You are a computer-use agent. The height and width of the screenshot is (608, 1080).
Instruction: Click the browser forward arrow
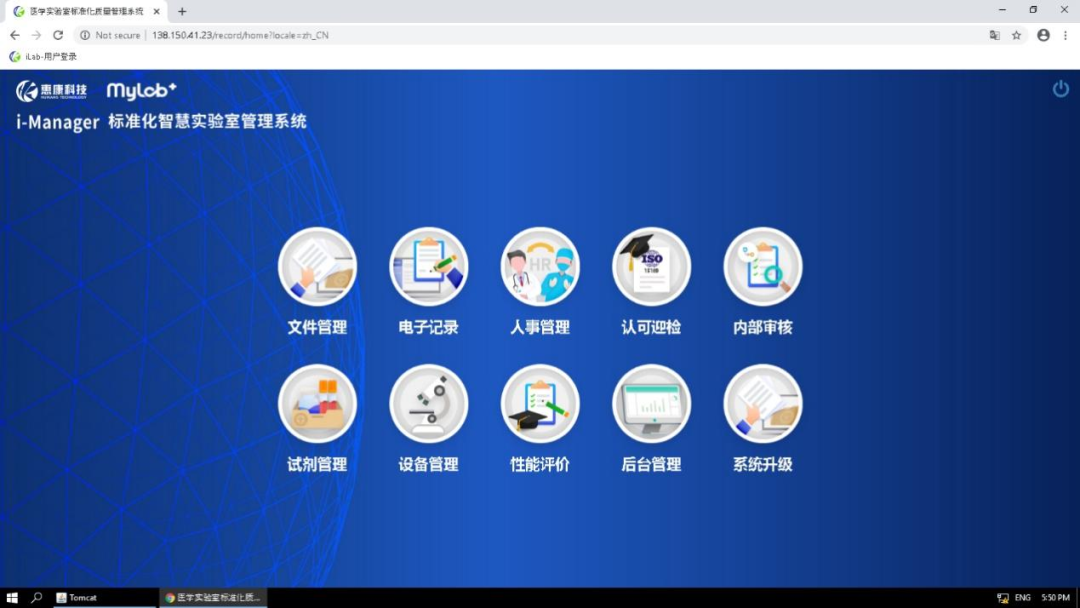click(37, 35)
